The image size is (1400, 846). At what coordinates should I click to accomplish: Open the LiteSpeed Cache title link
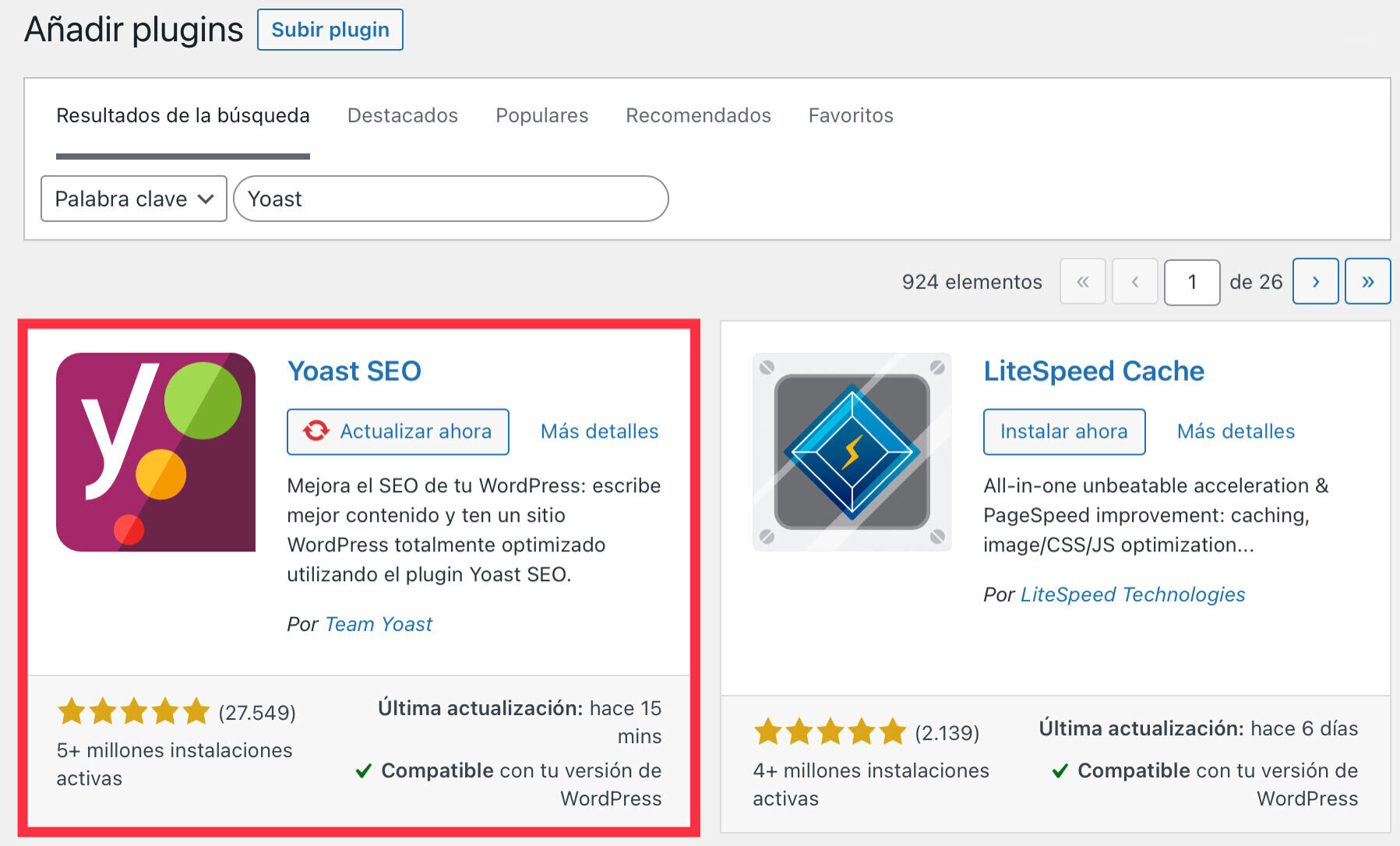tap(1094, 371)
